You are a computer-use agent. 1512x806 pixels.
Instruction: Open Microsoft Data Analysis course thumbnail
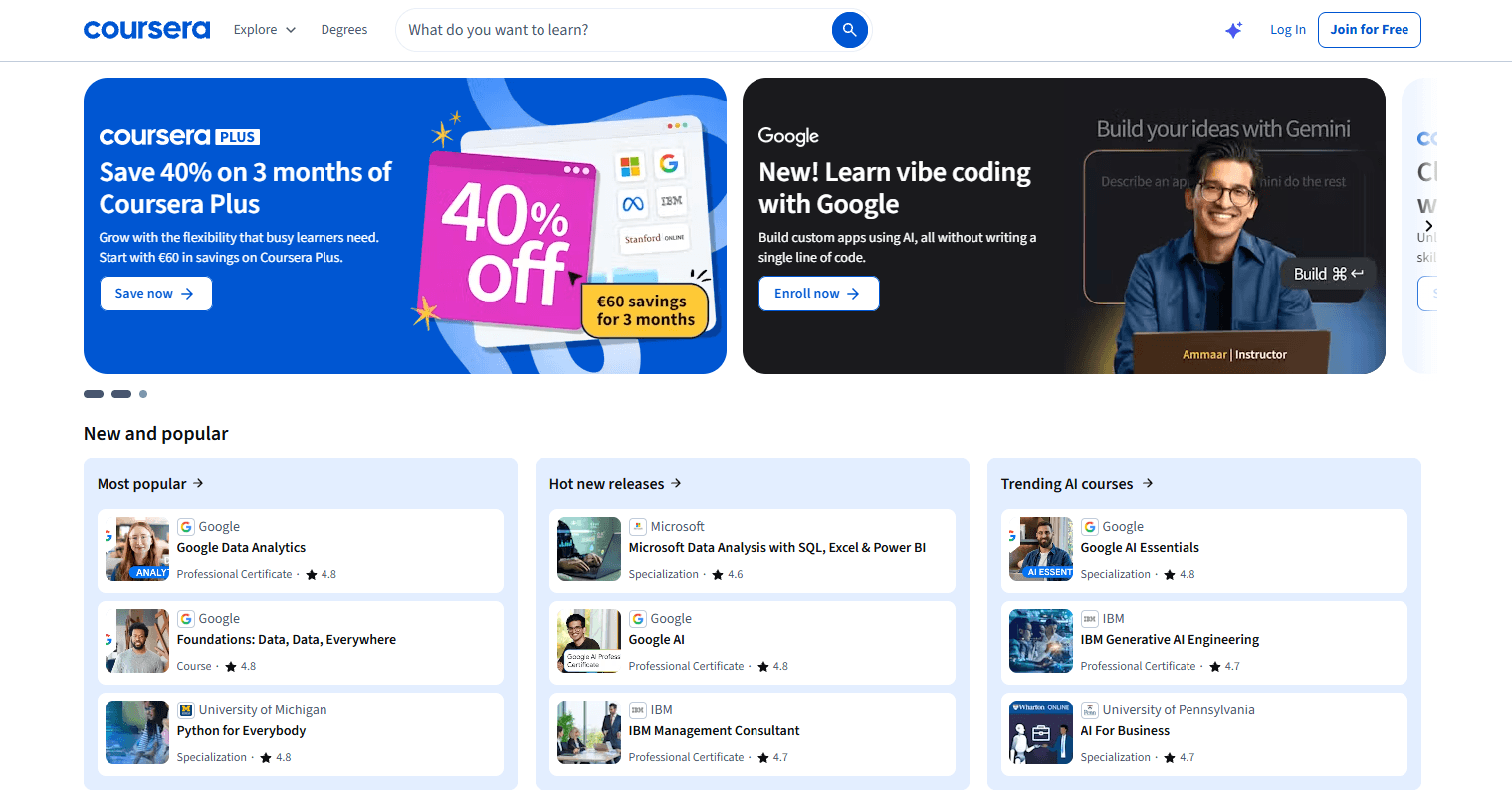coord(589,549)
